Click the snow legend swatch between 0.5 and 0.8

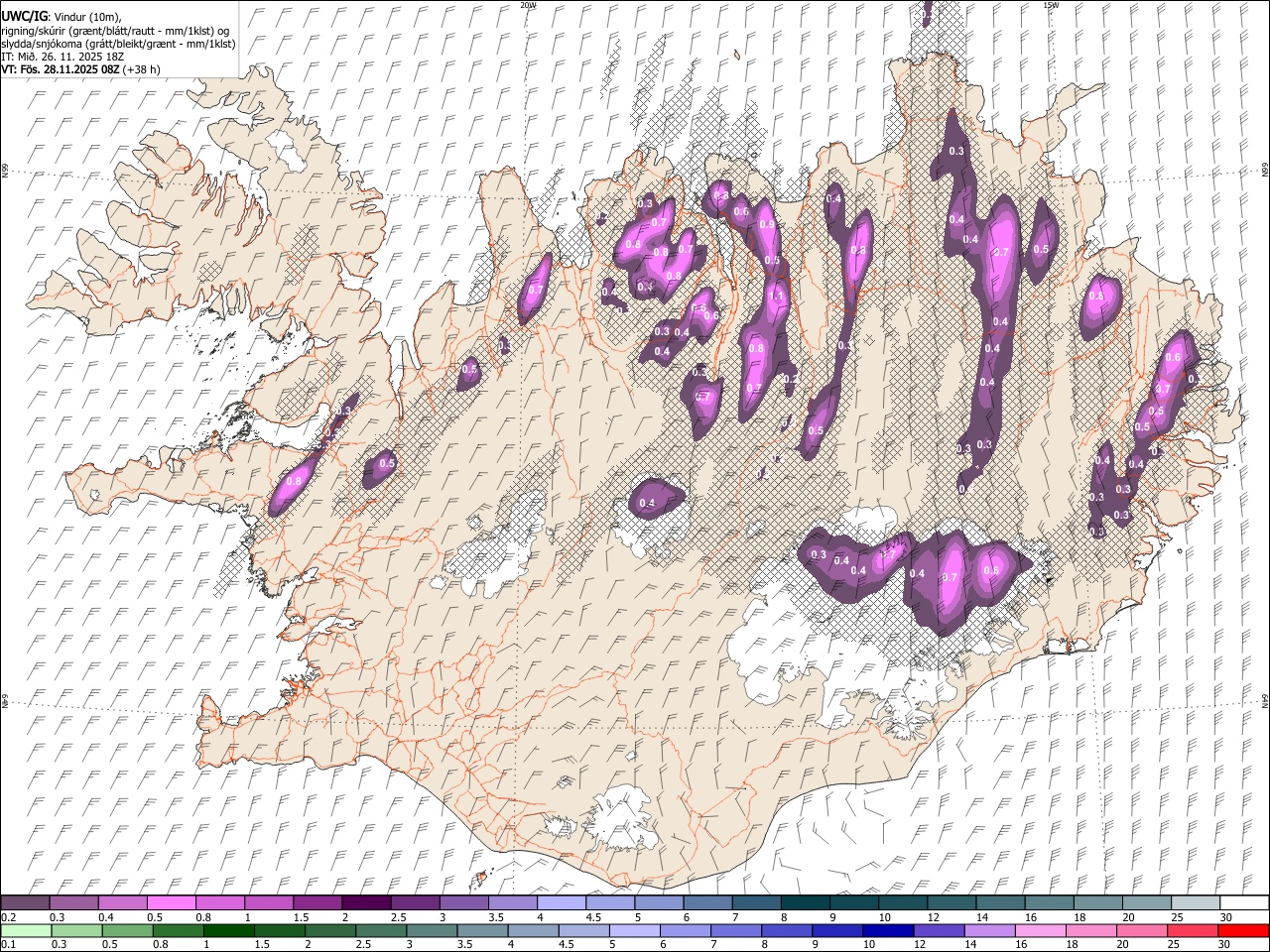[171, 902]
